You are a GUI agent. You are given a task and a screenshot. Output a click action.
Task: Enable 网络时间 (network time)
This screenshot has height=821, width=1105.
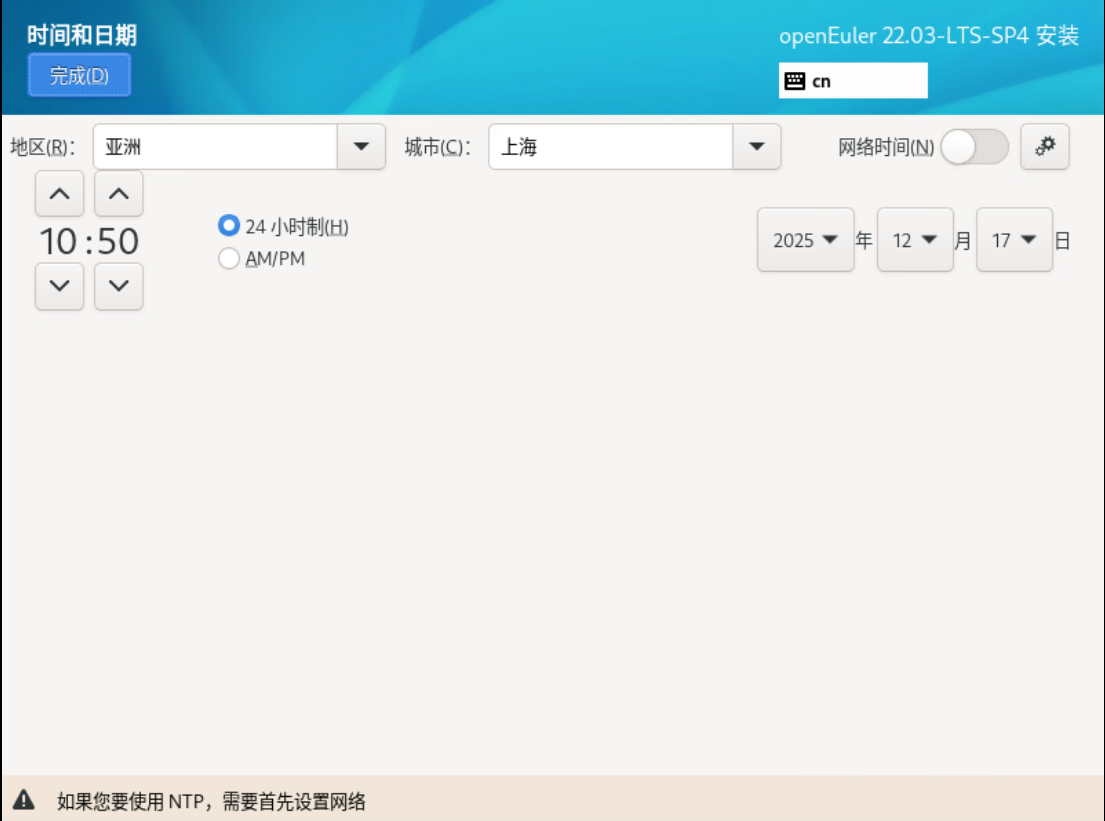coord(975,146)
